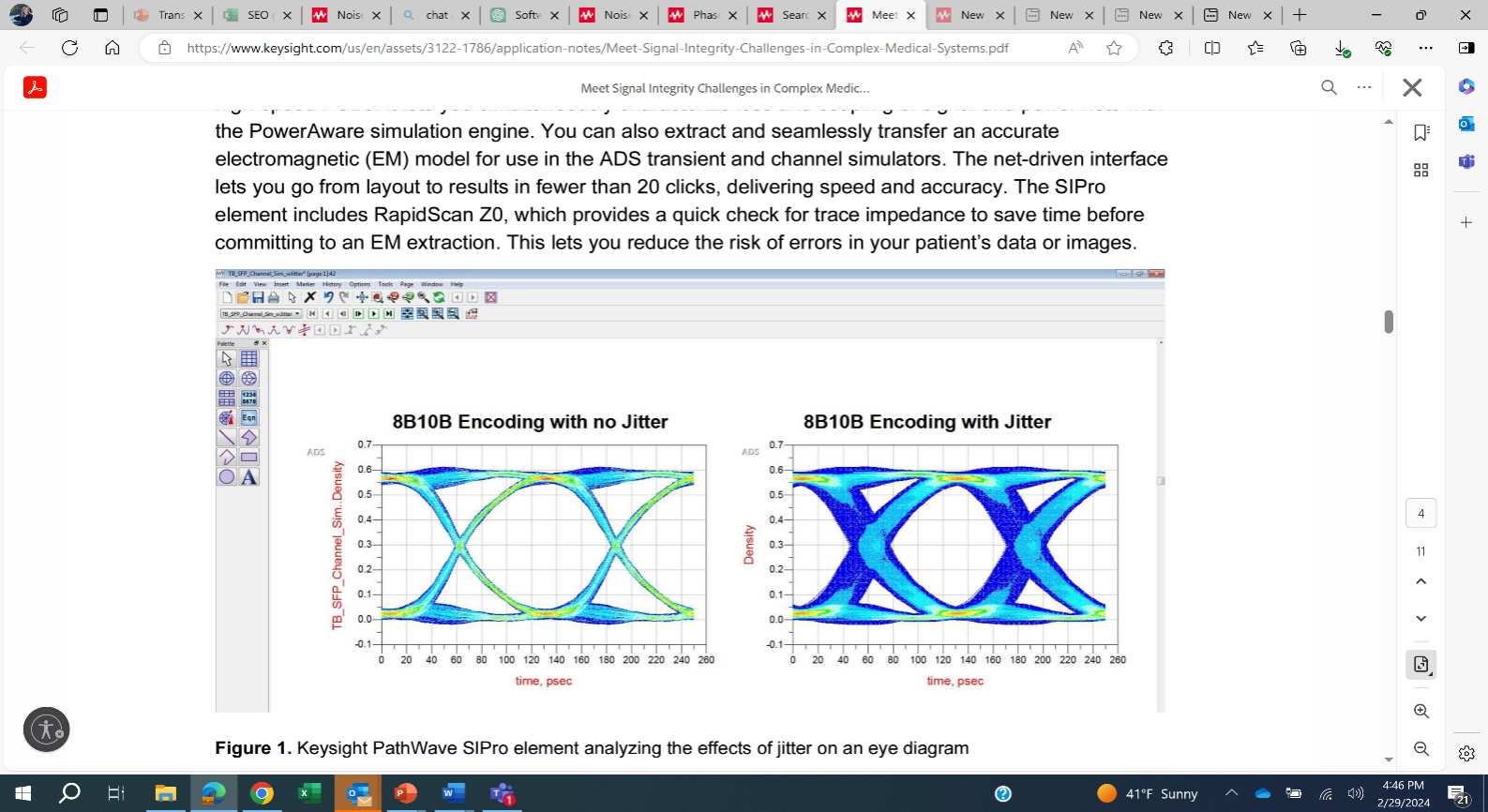Open search in the PDF document
This screenshot has height=812, width=1488.
(1329, 87)
